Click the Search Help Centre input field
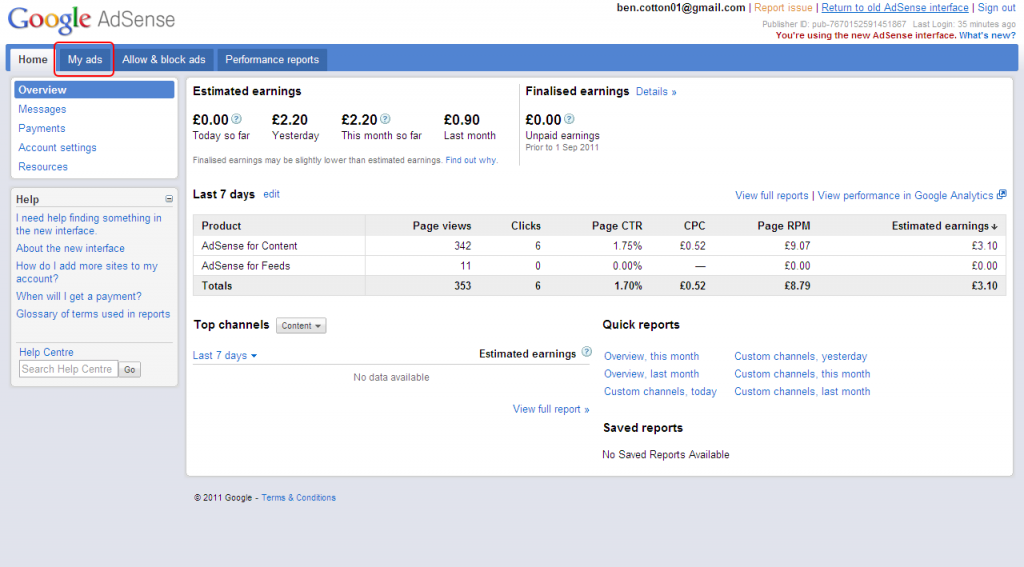This screenshot has height=567, width=1024. [x=68, y=369]
